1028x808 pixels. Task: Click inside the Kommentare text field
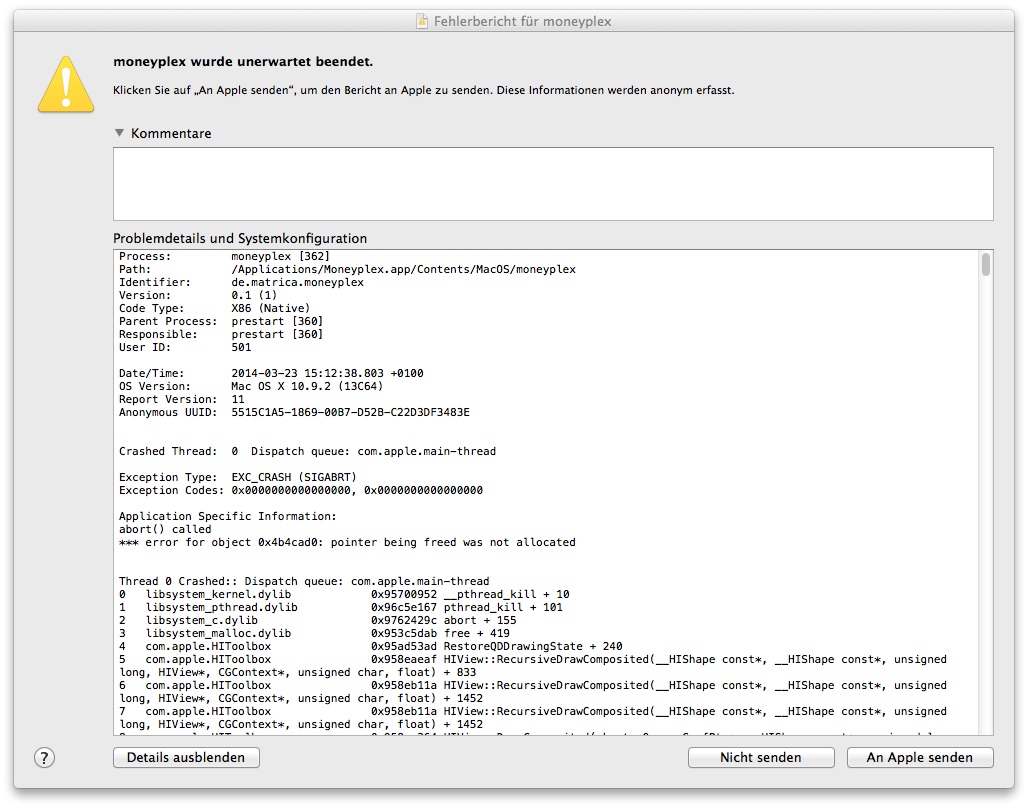(x=553, y=184)
